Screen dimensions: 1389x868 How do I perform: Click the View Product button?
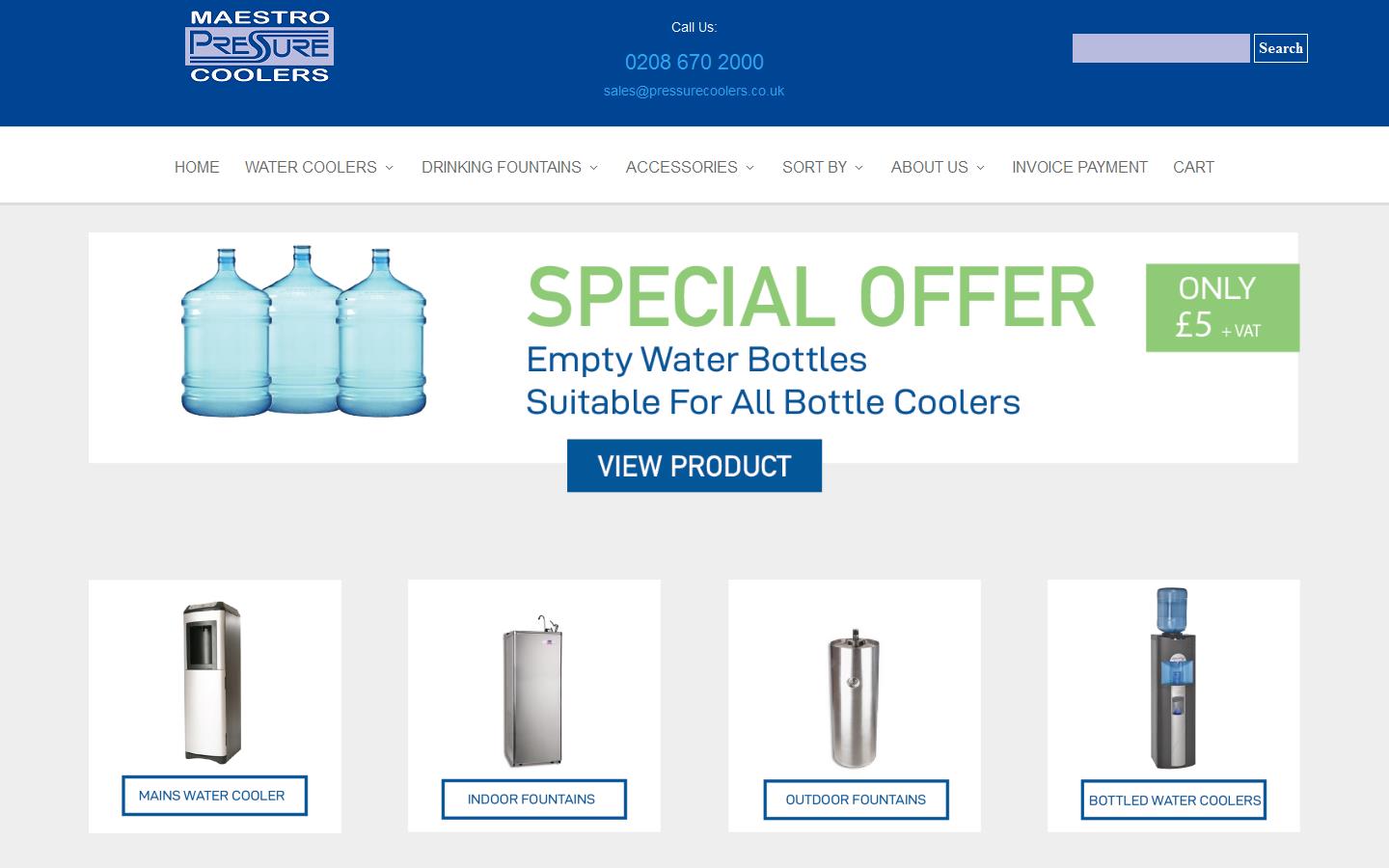point(694,466)
